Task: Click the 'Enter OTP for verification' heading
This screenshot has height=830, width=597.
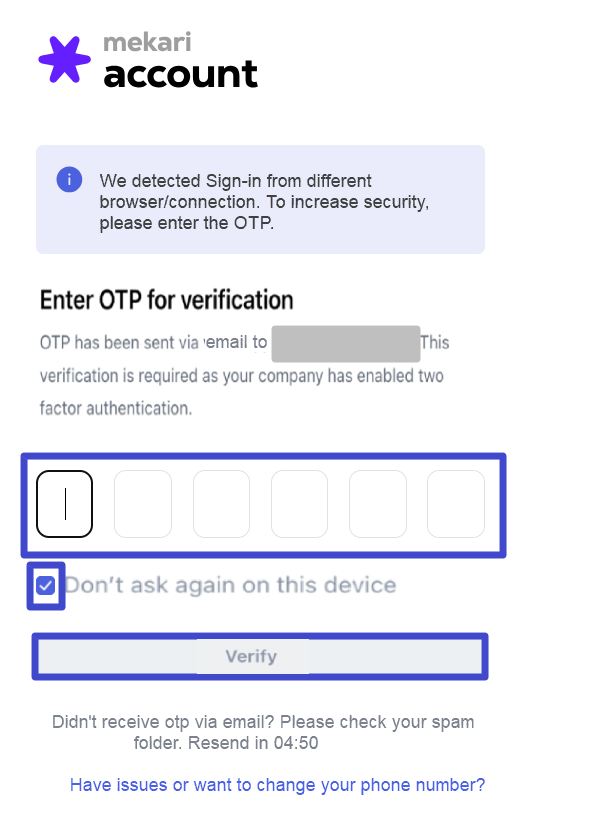Action: coord(167,300)
